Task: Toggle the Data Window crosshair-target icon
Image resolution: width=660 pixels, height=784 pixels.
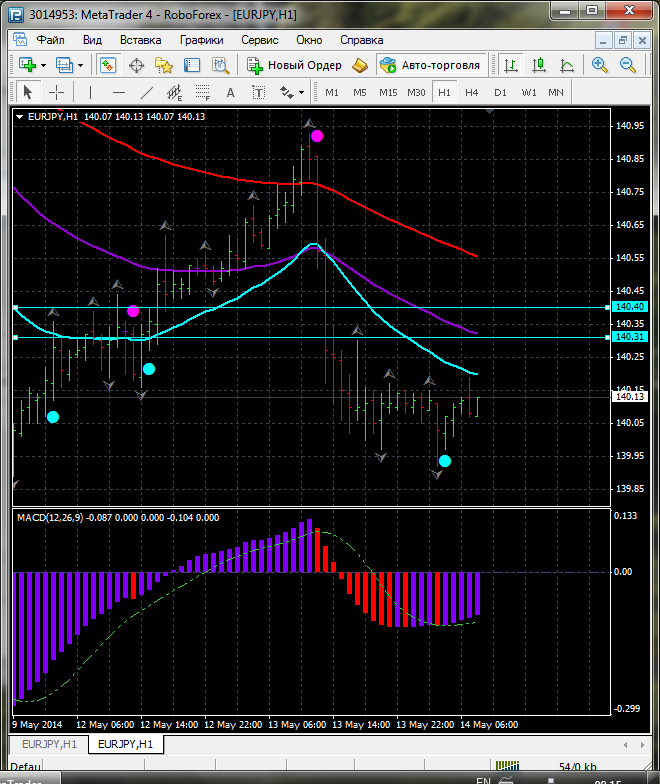Action: tap(136, 66)
